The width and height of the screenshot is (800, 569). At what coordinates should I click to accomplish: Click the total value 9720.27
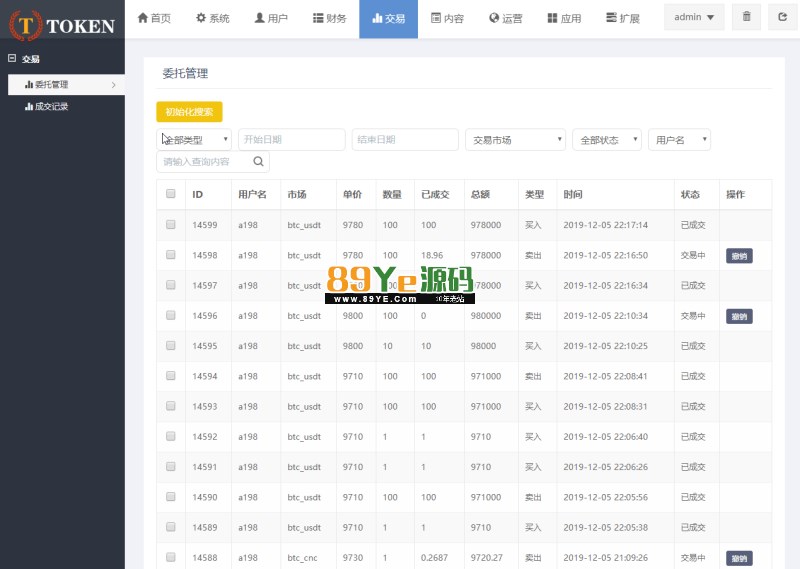[x=486, y=558]
